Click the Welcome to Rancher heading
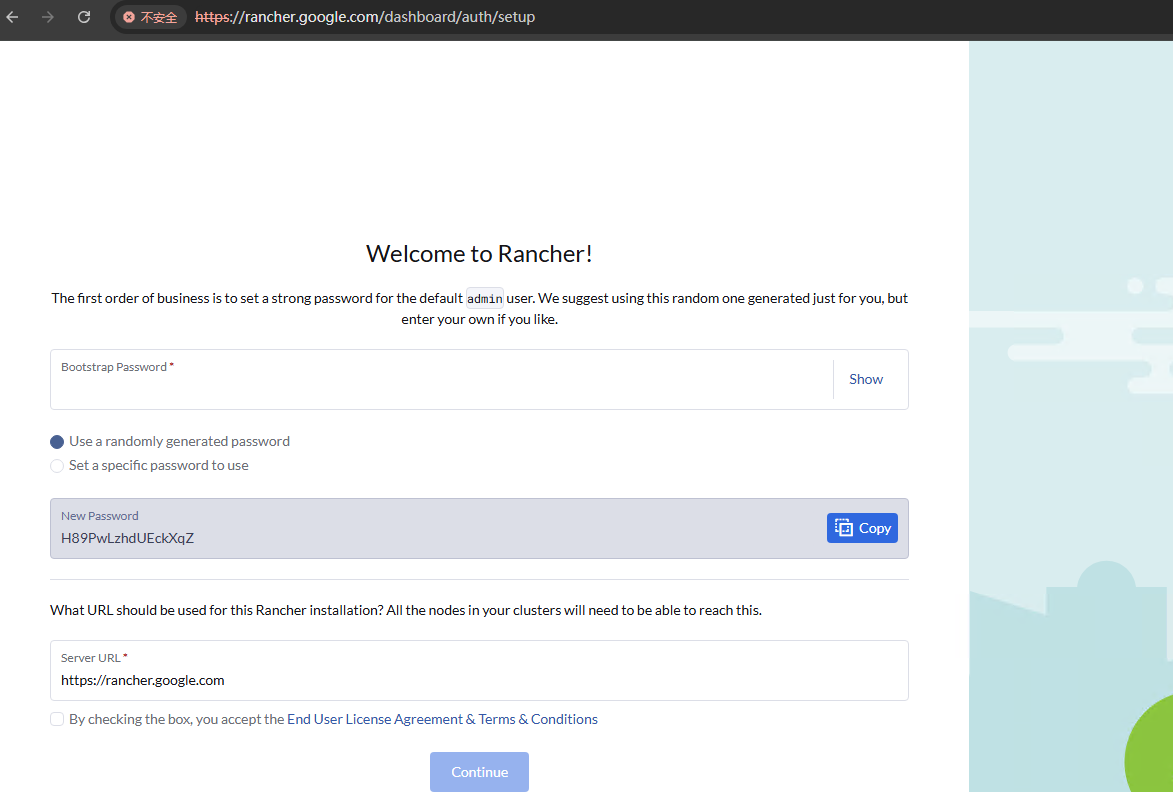This screenshot has width=1173, height=792. point(479,253)
